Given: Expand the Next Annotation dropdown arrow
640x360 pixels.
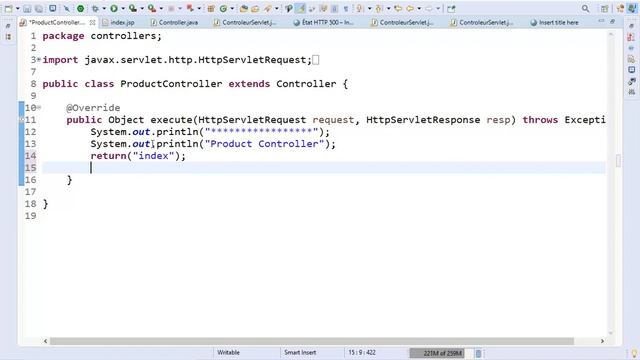Looking at the screenshot, I should [369, 9].
